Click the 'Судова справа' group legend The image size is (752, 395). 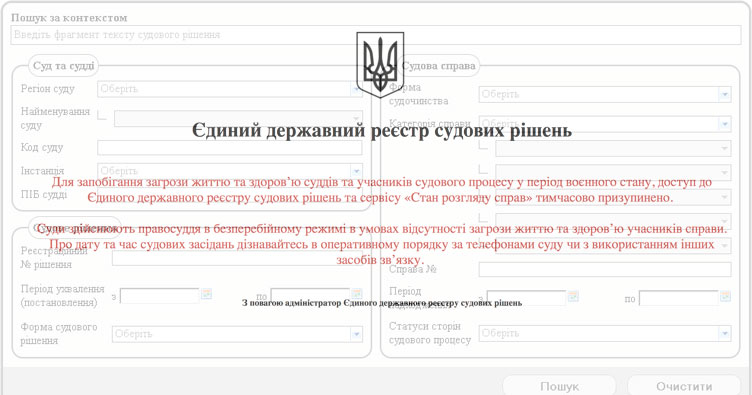(439, 66)
